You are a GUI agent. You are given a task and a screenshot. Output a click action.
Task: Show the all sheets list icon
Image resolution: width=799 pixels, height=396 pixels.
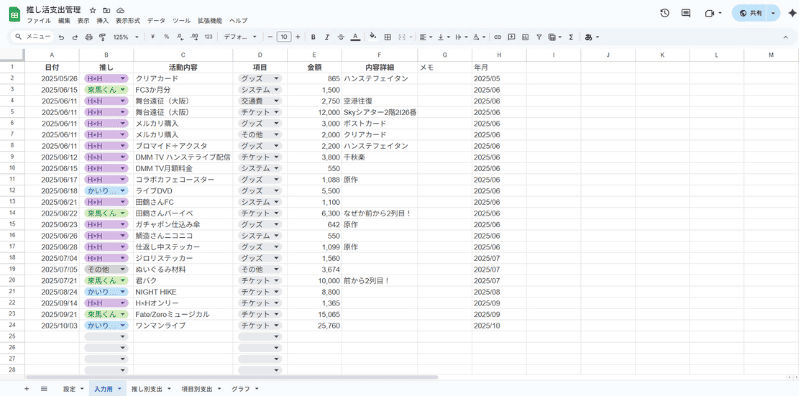point(44,389)
